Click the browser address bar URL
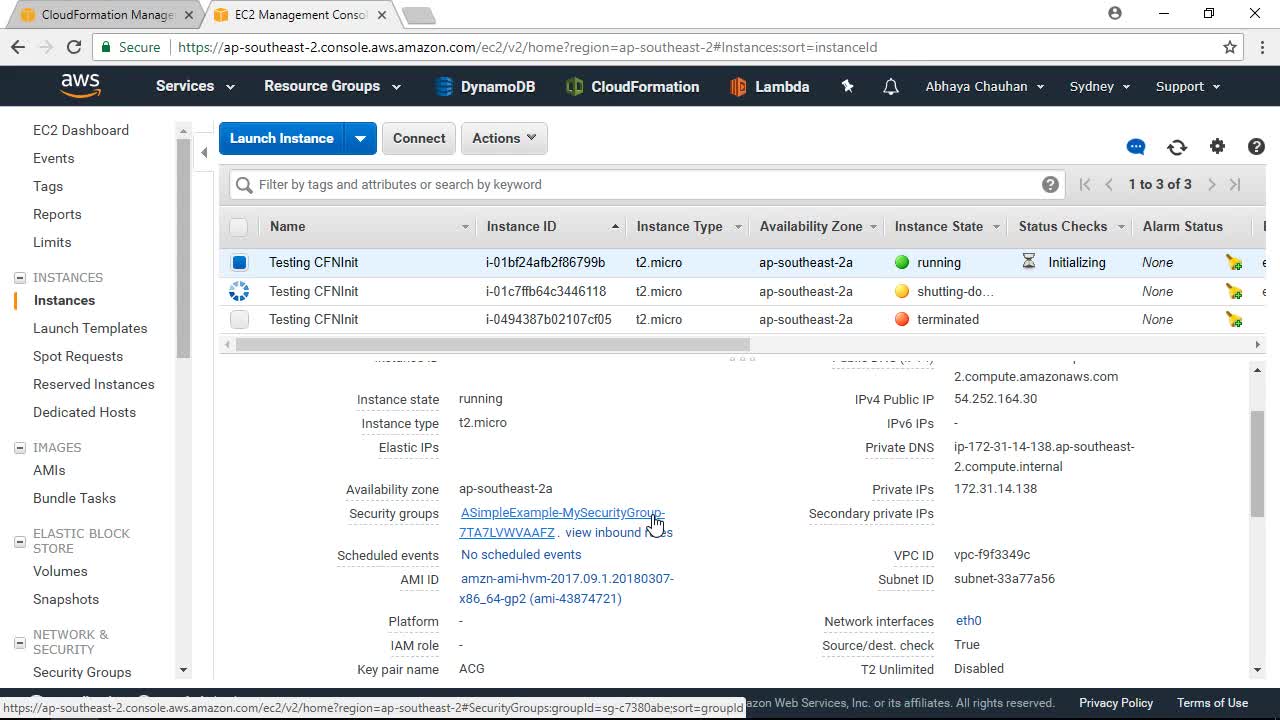The width and height of the screenshot is (1280, 720). point(528,47)
